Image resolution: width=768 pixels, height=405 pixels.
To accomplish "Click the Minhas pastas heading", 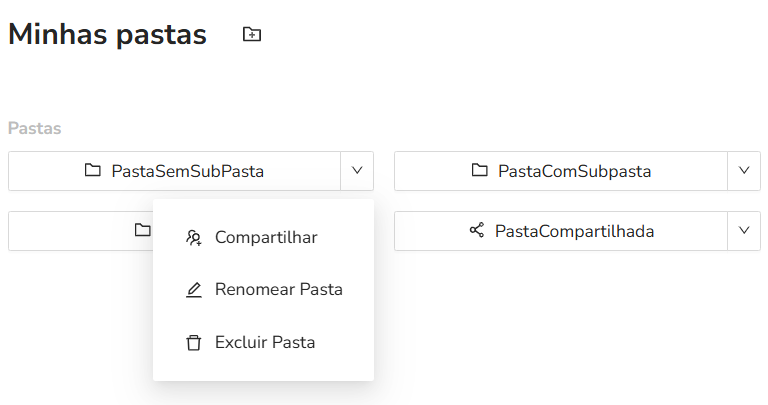I will [107, 35].
